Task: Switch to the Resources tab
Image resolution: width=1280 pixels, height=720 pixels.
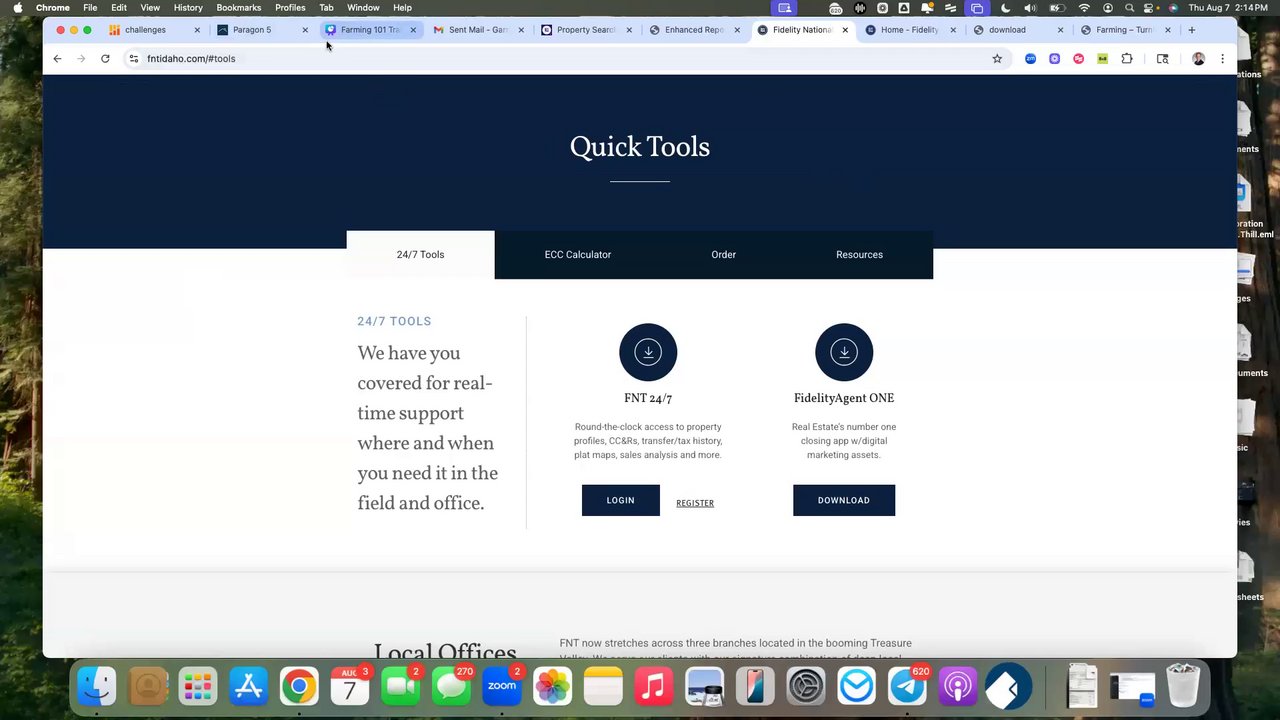Action: 860,255
